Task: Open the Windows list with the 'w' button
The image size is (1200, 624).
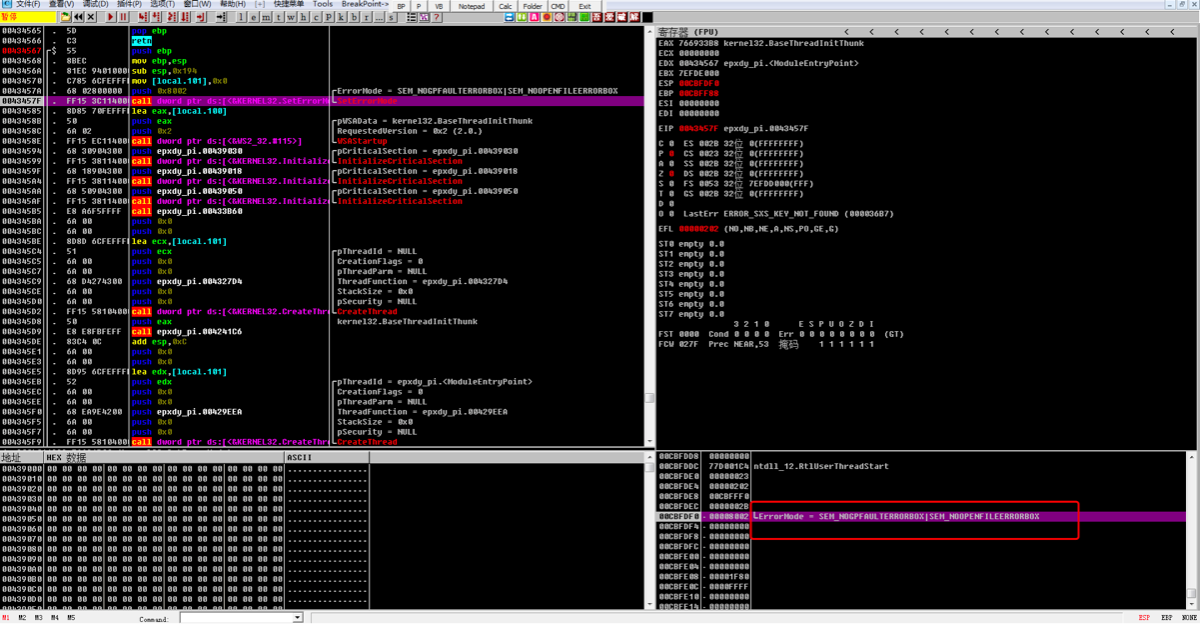Action: pos(291,17)
